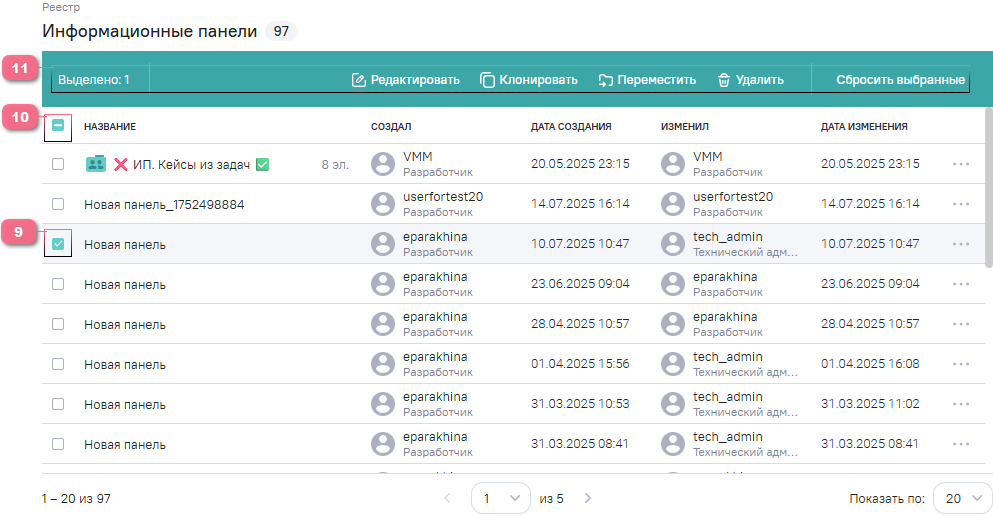This screenshot has height=516, width=993.
Task: Open the page number dropdown
Action: click(x=500, y=498)
